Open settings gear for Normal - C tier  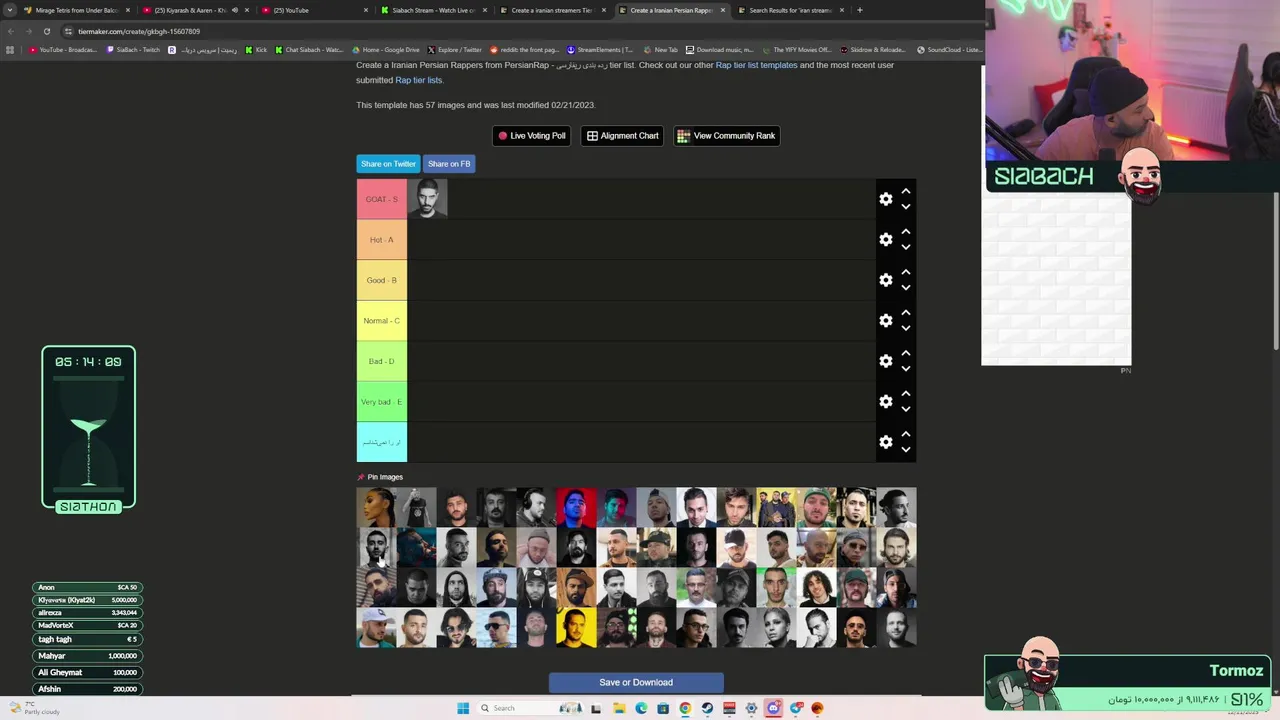[x=885, y=321]
